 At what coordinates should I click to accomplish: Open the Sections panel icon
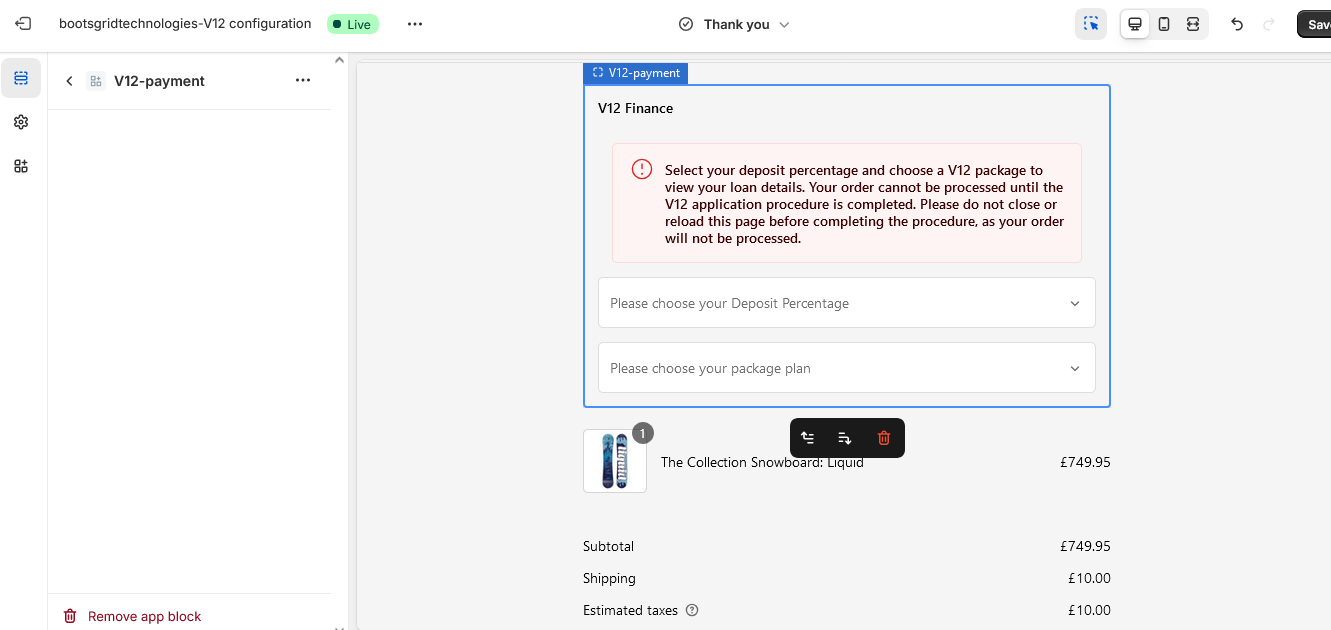[x=21, y=78]
